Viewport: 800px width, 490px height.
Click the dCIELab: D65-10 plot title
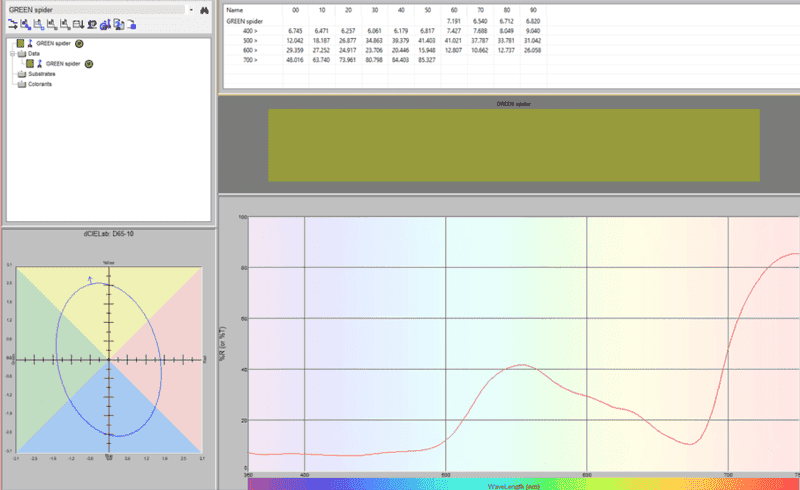[109, 234]
